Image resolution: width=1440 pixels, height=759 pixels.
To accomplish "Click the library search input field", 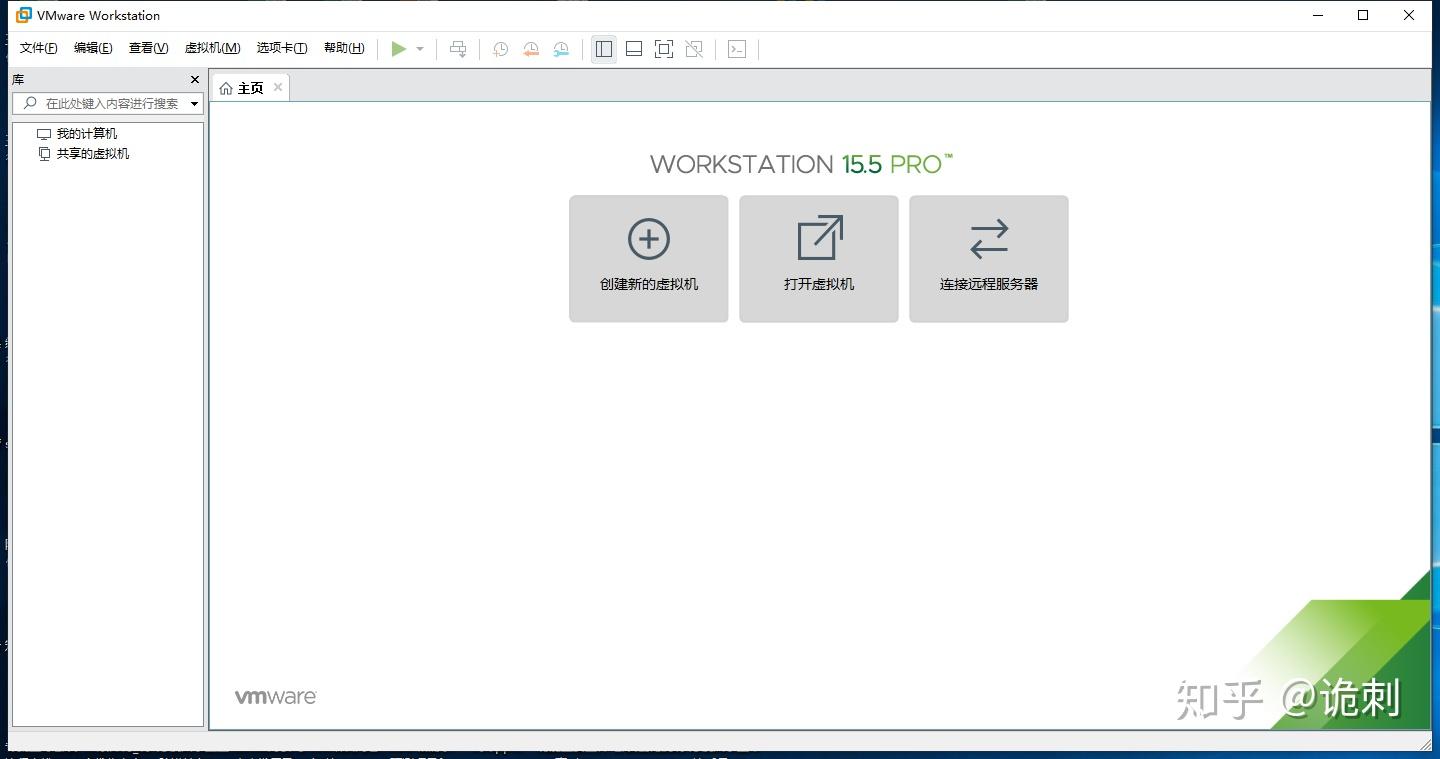I will click(x=105, y=103).
